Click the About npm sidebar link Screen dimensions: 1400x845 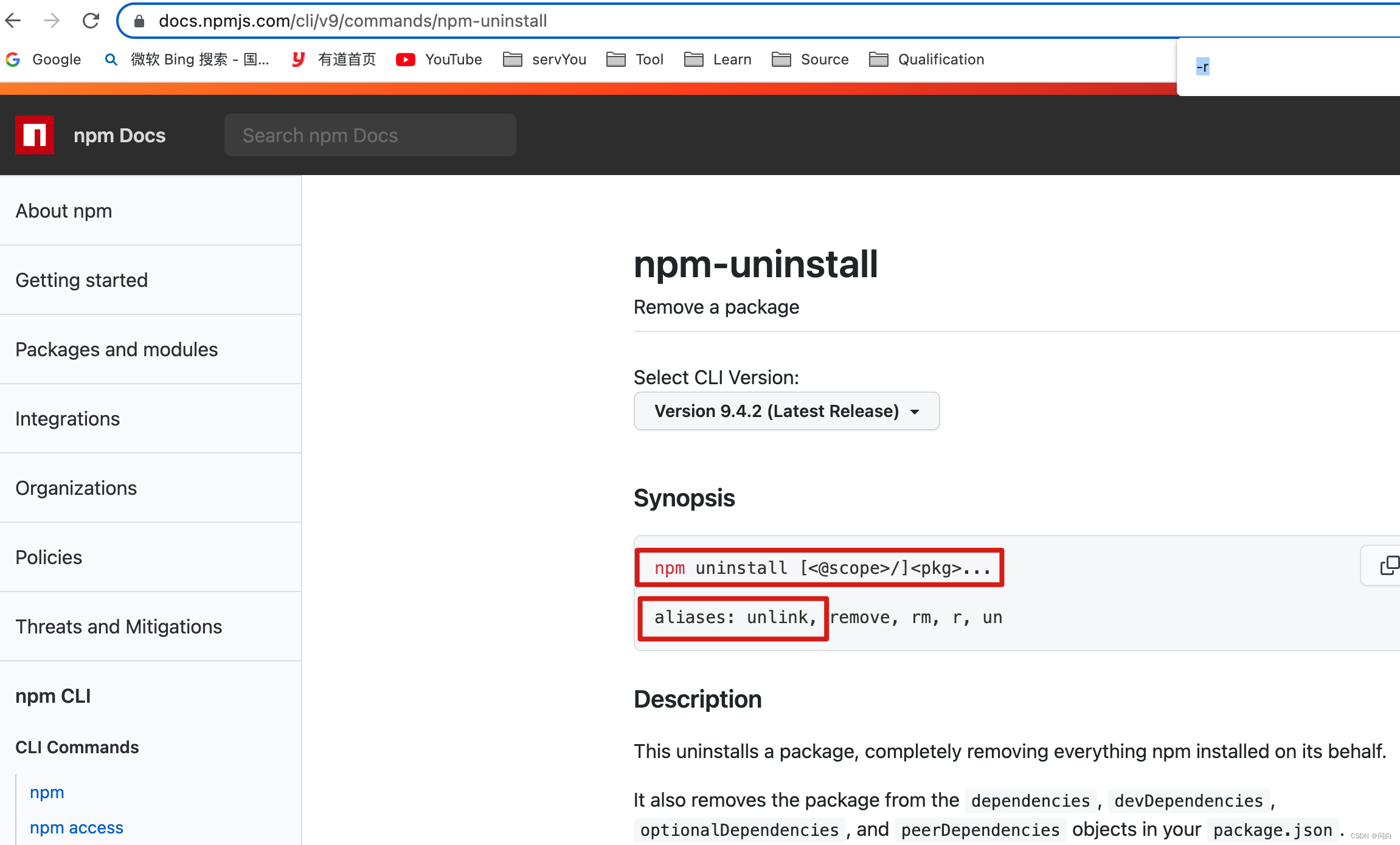click(x=63, y=210)
